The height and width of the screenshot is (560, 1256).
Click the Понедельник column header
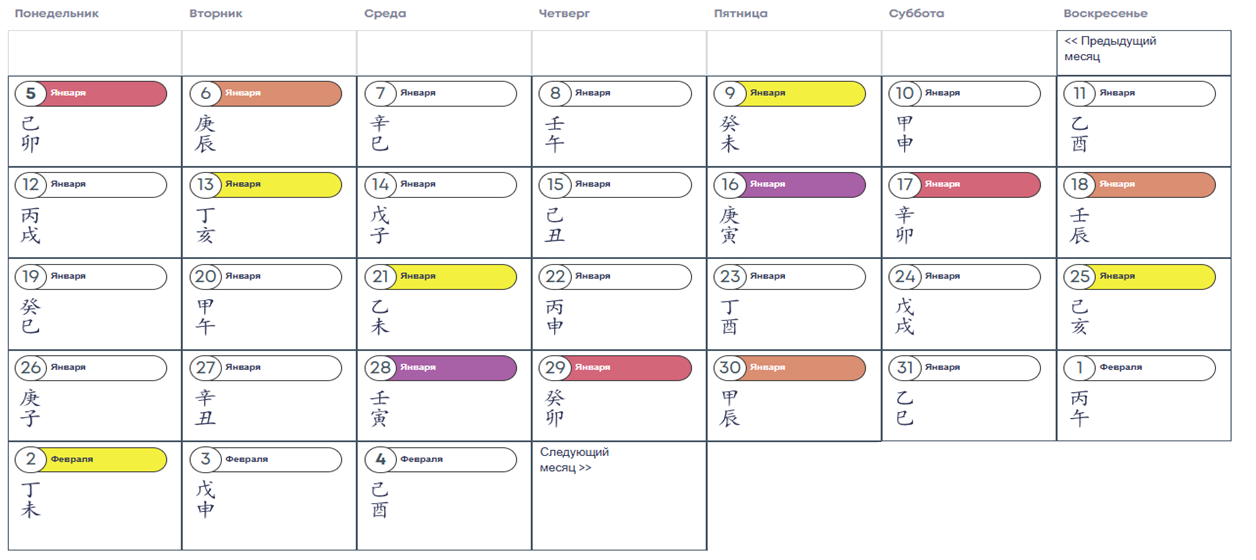56,14
